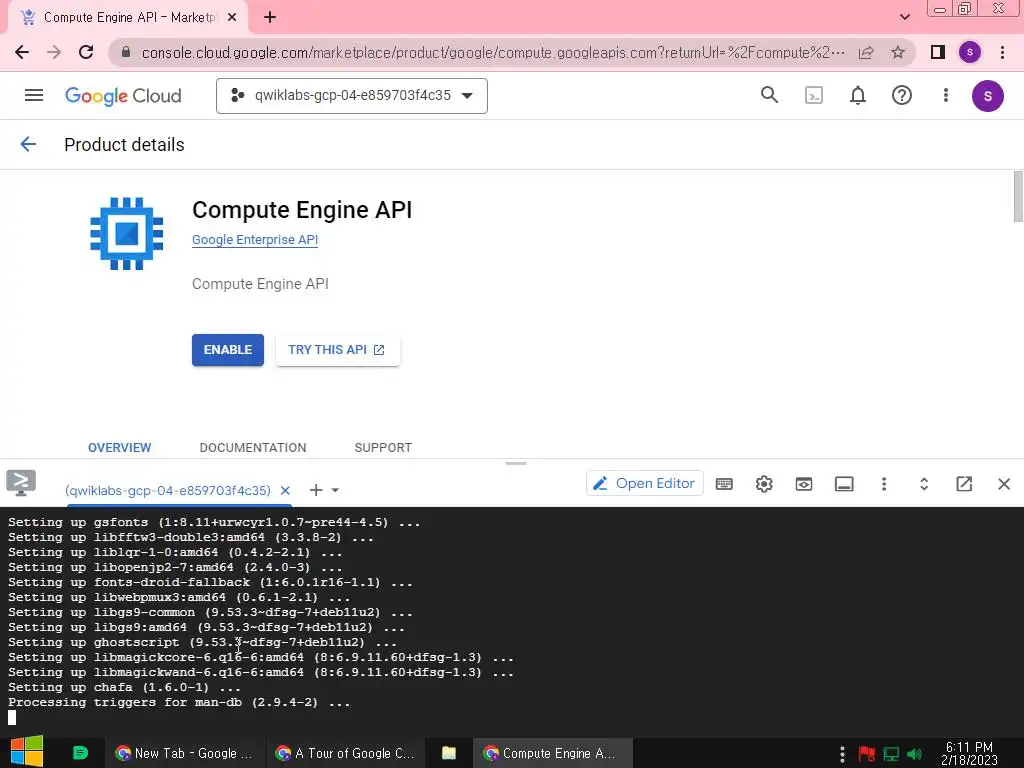Select the qwiklabs Cloud Shell terminal tab
The height and width of the screenshot is (768, 1024).
(168, 490)
